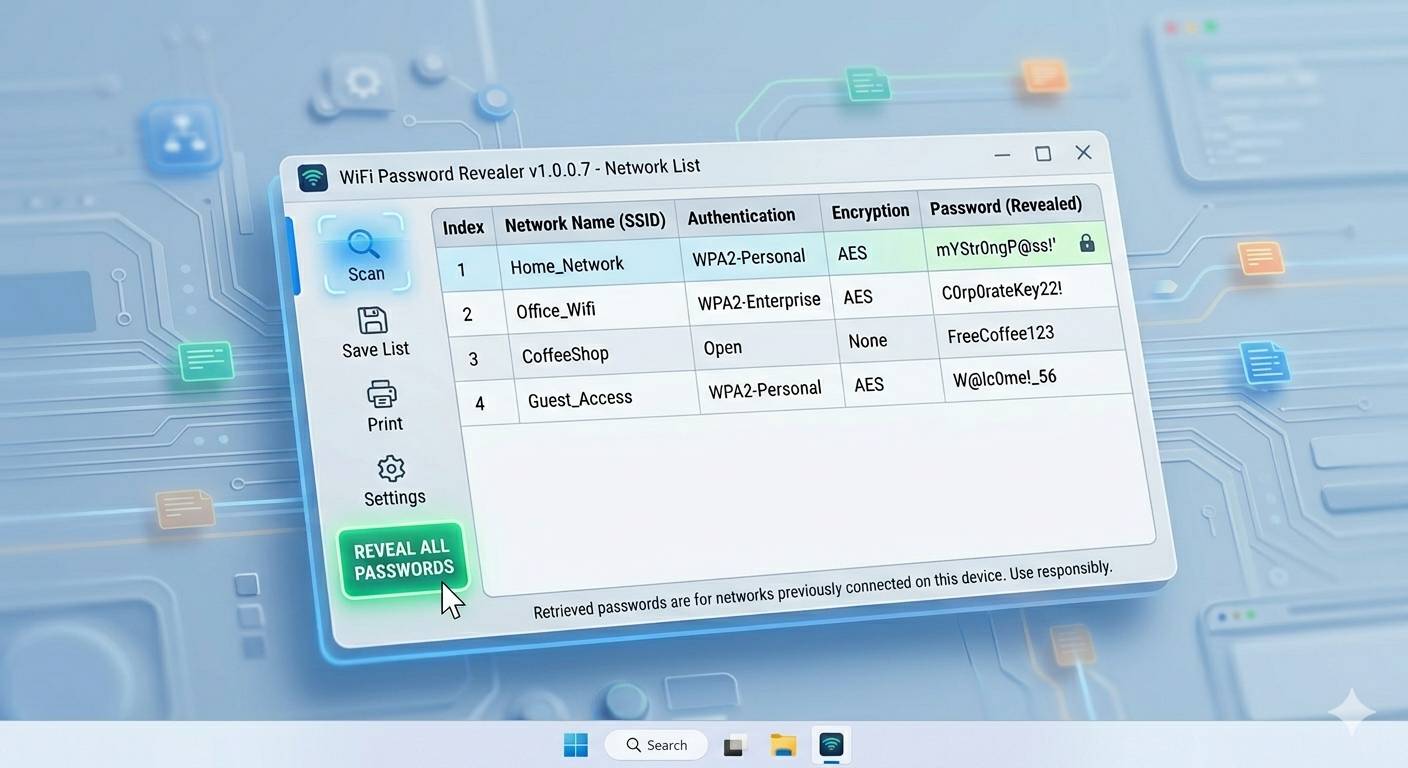Sort by Network Name (SSID) column header
This screenshot has height=768, width=1408.
[585, 223]
